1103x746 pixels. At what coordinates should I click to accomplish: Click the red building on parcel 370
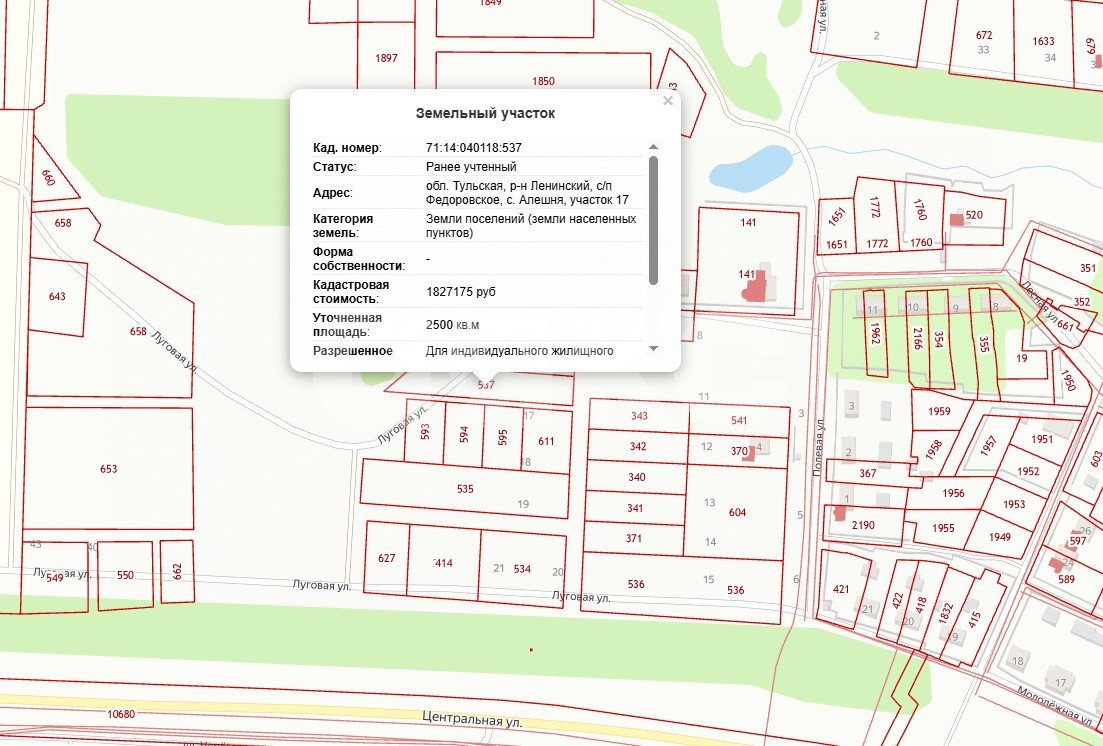pyautogui.click(x=755, y=449)
